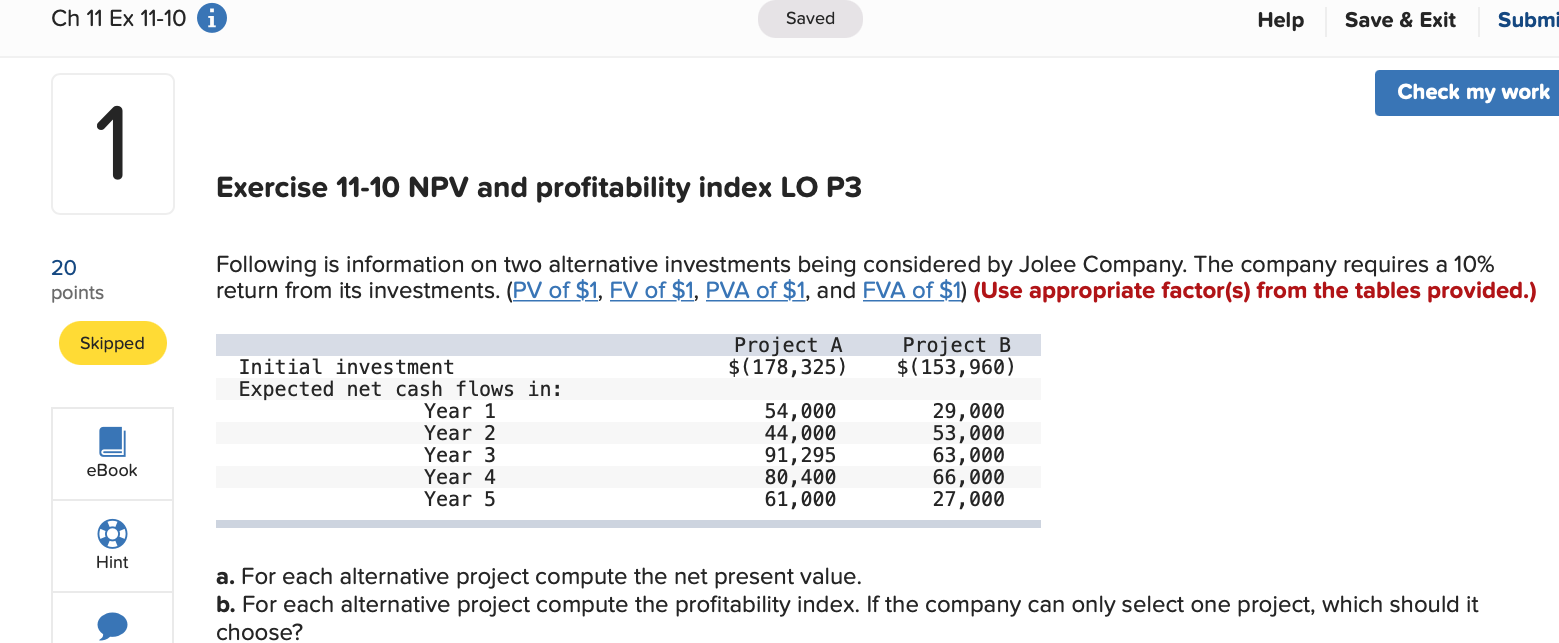Click the Year 5 row label
1559x643 pixels.
click(459, 499)
